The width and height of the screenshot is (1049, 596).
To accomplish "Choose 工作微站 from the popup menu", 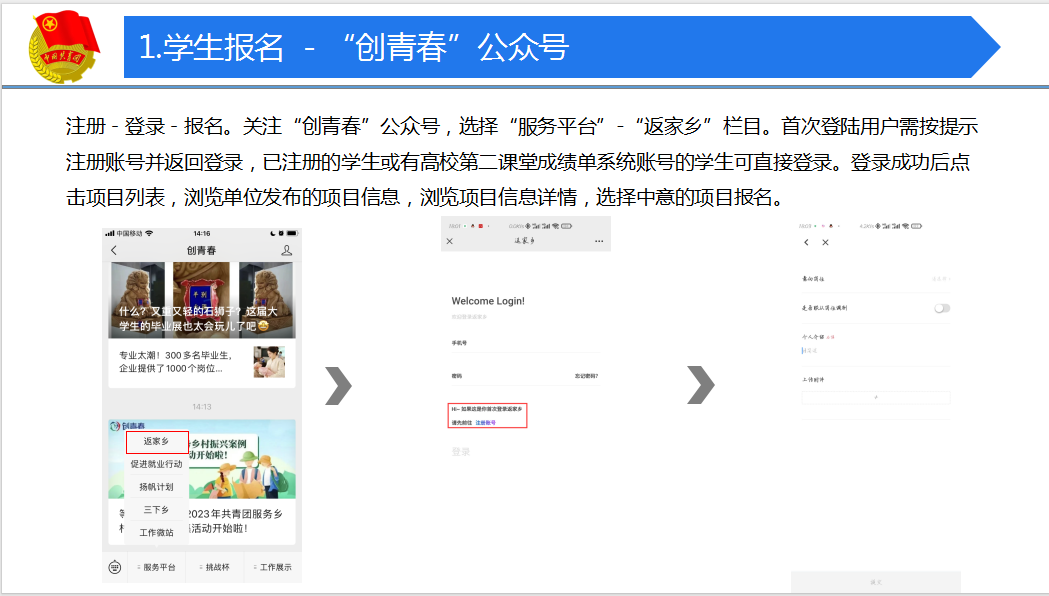I will coord(157,532).
